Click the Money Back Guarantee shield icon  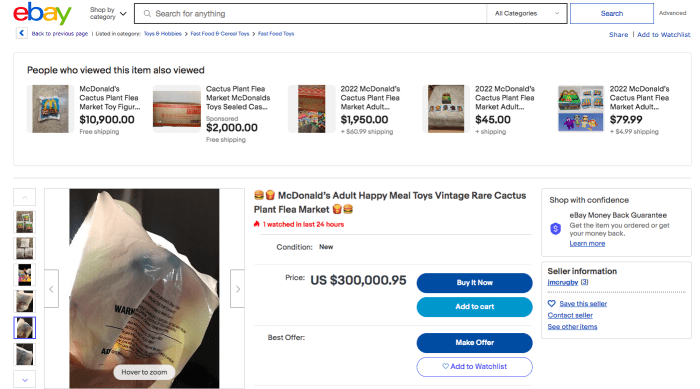(555, 229)
